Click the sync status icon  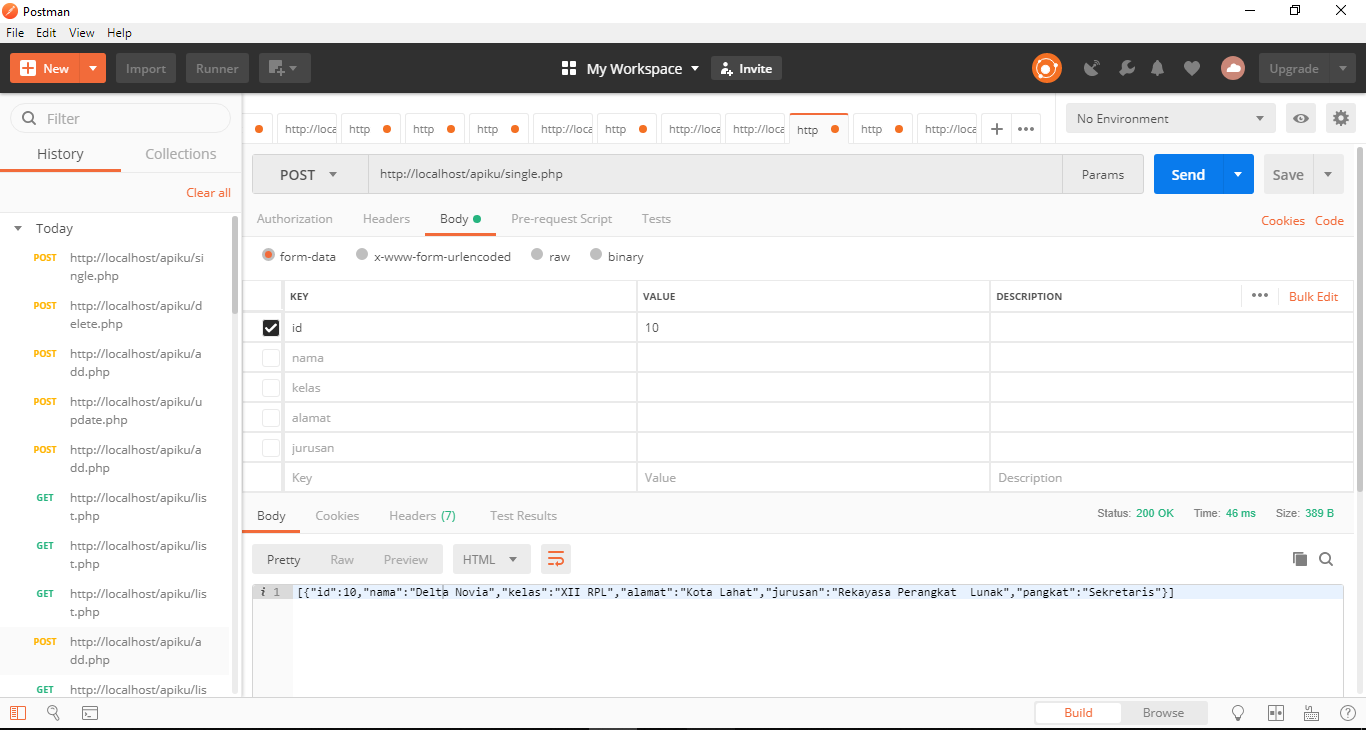(1046, 68)
